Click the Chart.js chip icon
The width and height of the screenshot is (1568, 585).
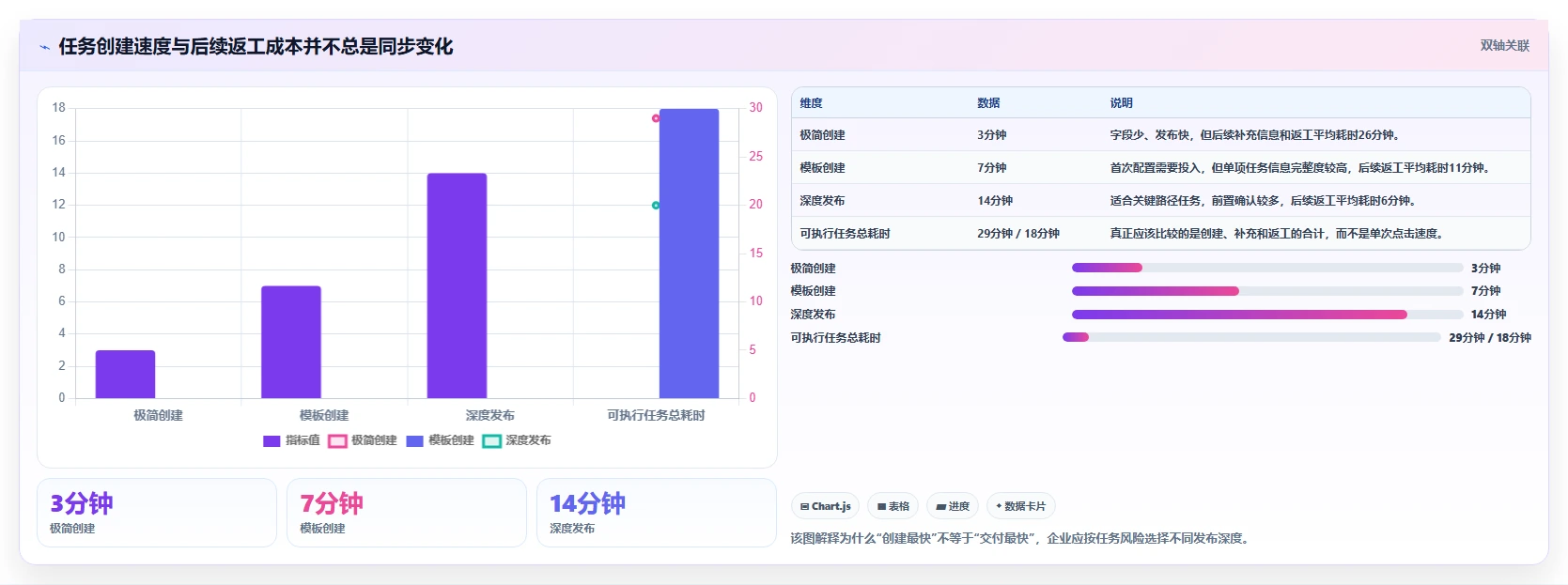pos(804,506)
